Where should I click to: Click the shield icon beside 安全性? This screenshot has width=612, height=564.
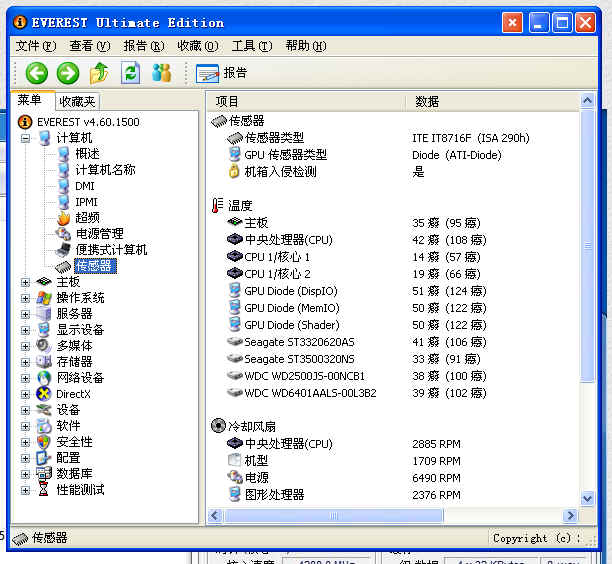coord(44,442)
